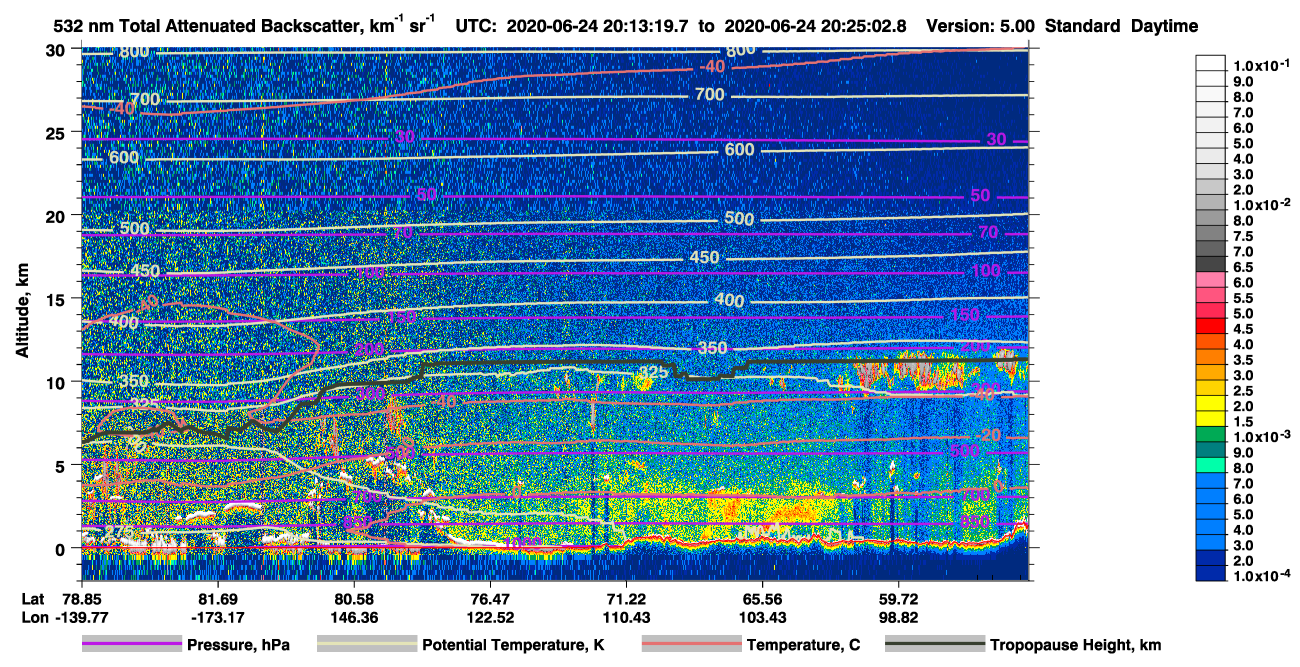The width and height of the screenshot is (1300, 667).
Task: Select the pure red colorbar swatch
Action: pyautogui.click(x=1211, y=326)
